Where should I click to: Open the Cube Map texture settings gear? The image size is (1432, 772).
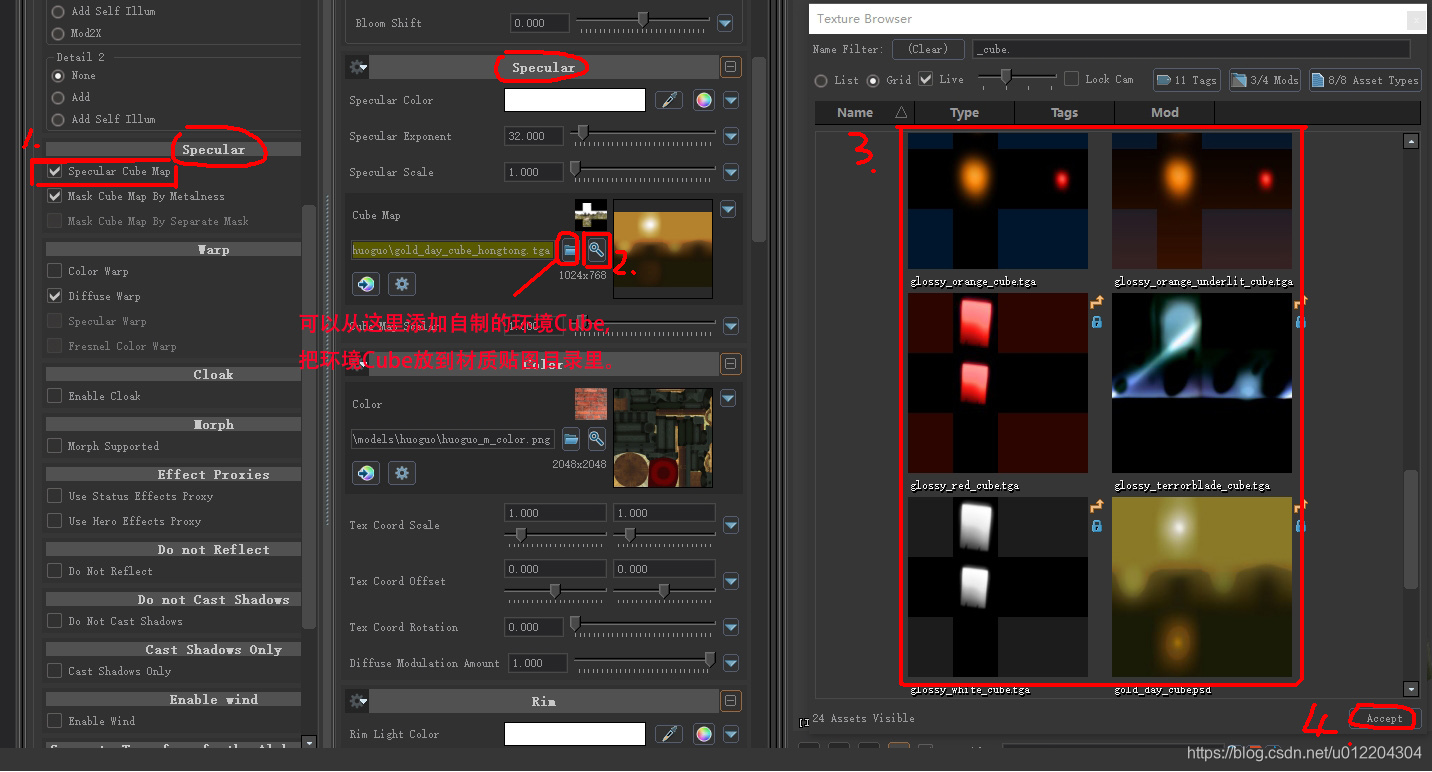(x=402, y=284)
